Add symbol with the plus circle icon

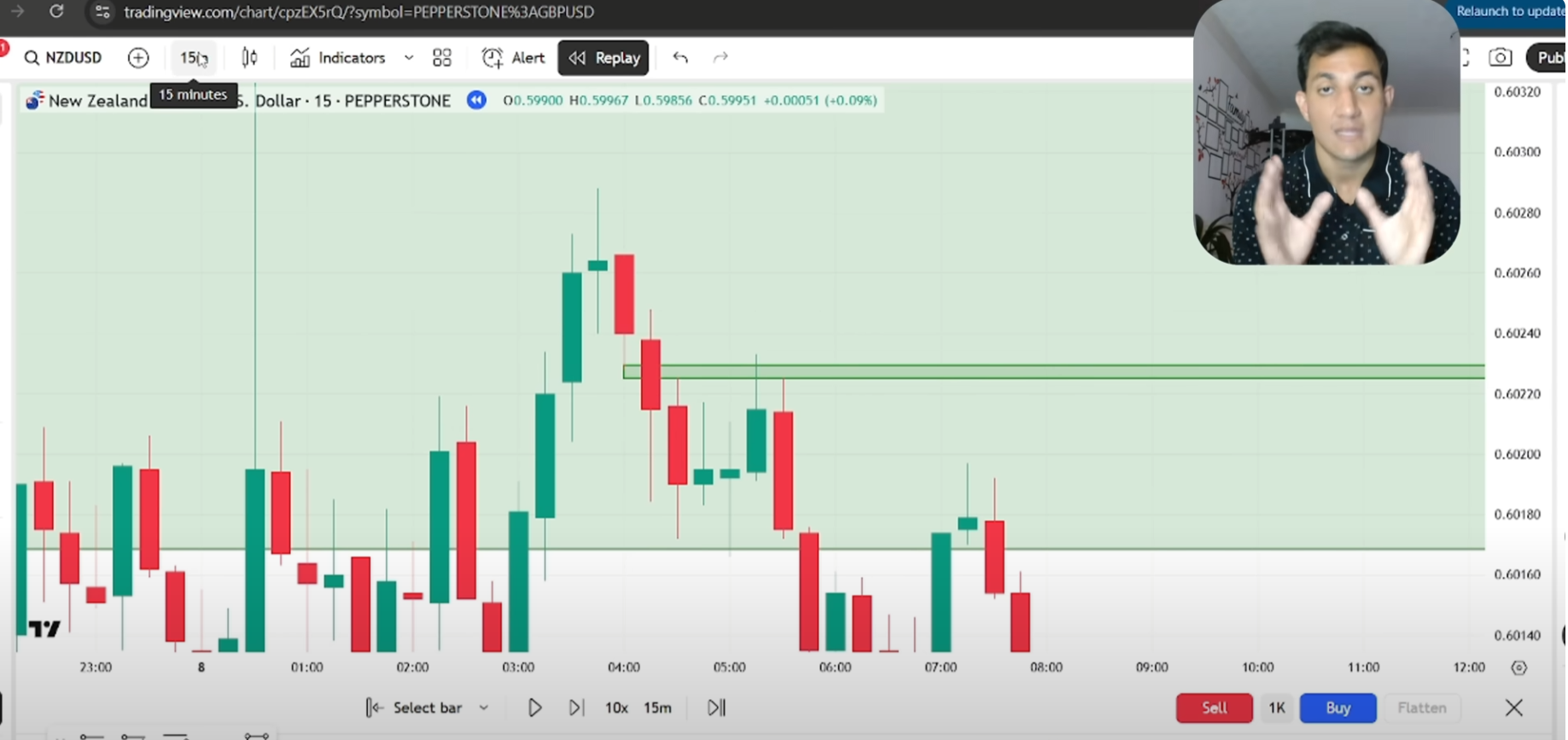[138, 58]
